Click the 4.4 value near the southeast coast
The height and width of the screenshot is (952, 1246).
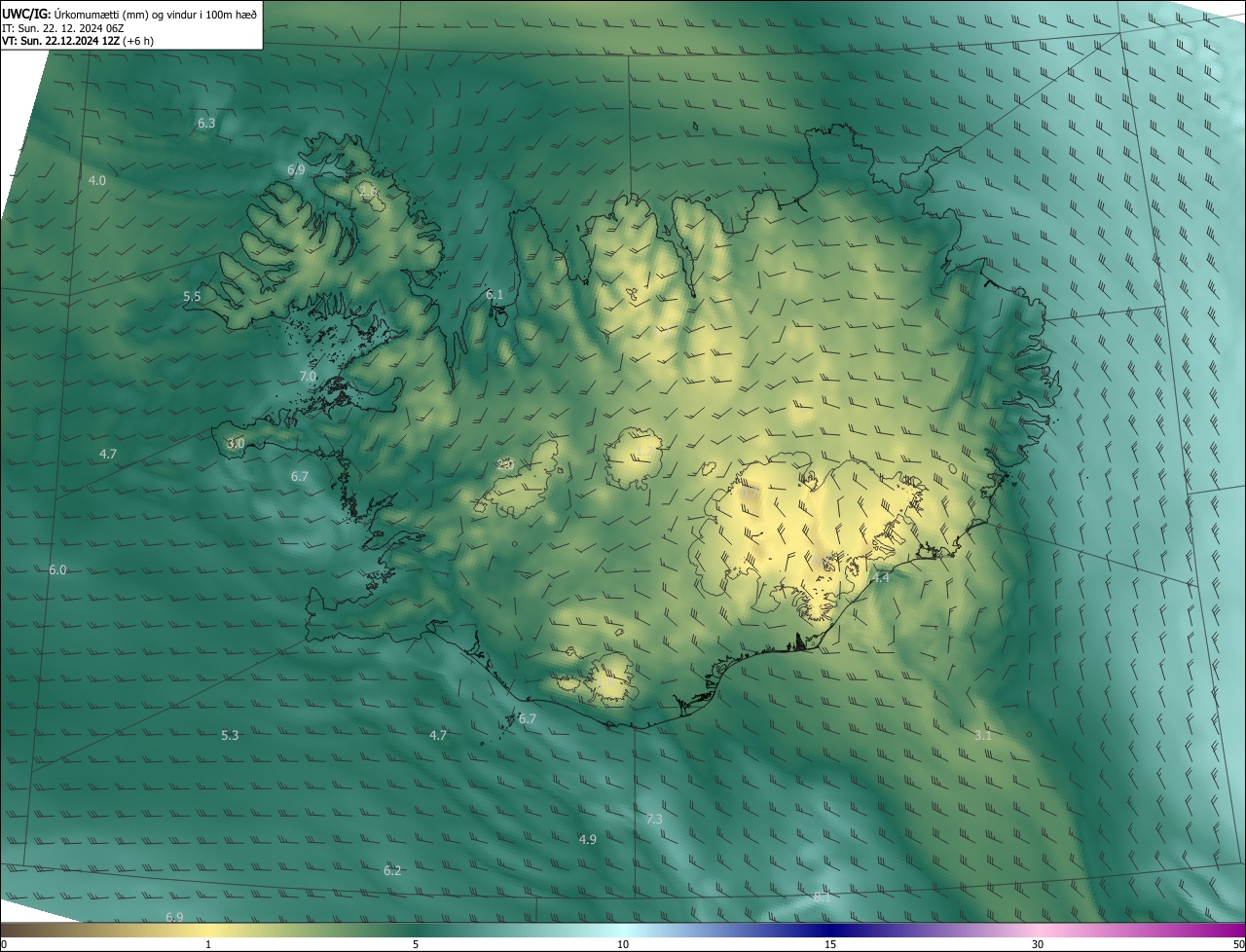[x=881, y=578]
